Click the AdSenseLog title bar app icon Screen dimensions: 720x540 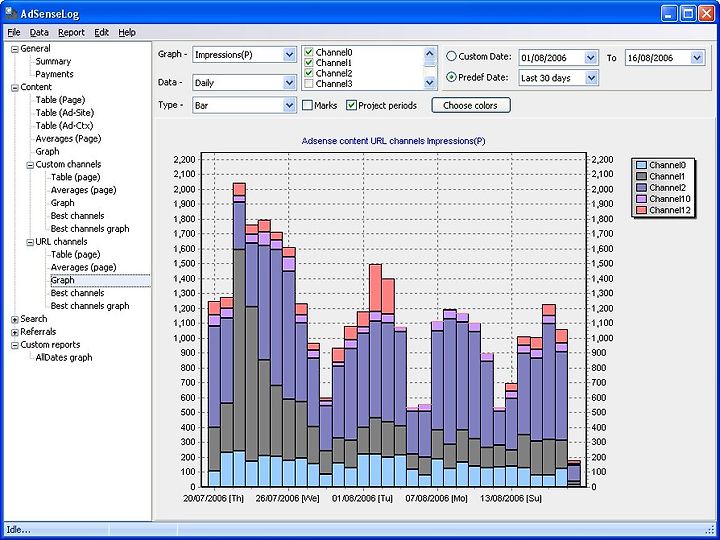point(11,13)
